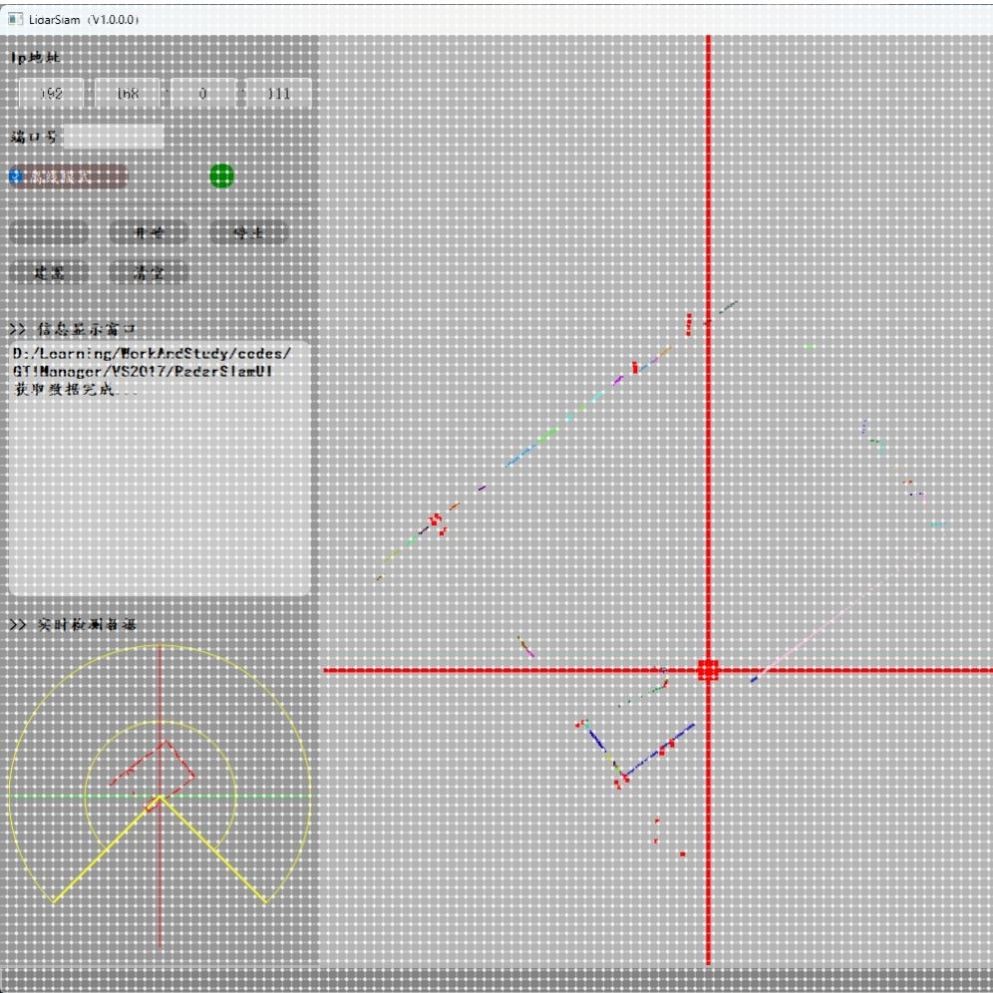Click the 开始 start button
Image resolution: width=993 pixels, height=993 pixels.
click(x=149, y=232)
